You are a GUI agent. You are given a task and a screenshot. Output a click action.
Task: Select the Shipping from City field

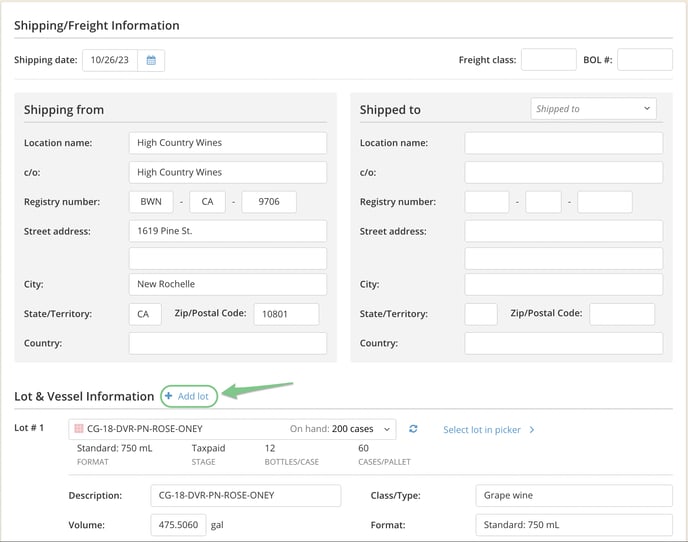tap(227, 284)
